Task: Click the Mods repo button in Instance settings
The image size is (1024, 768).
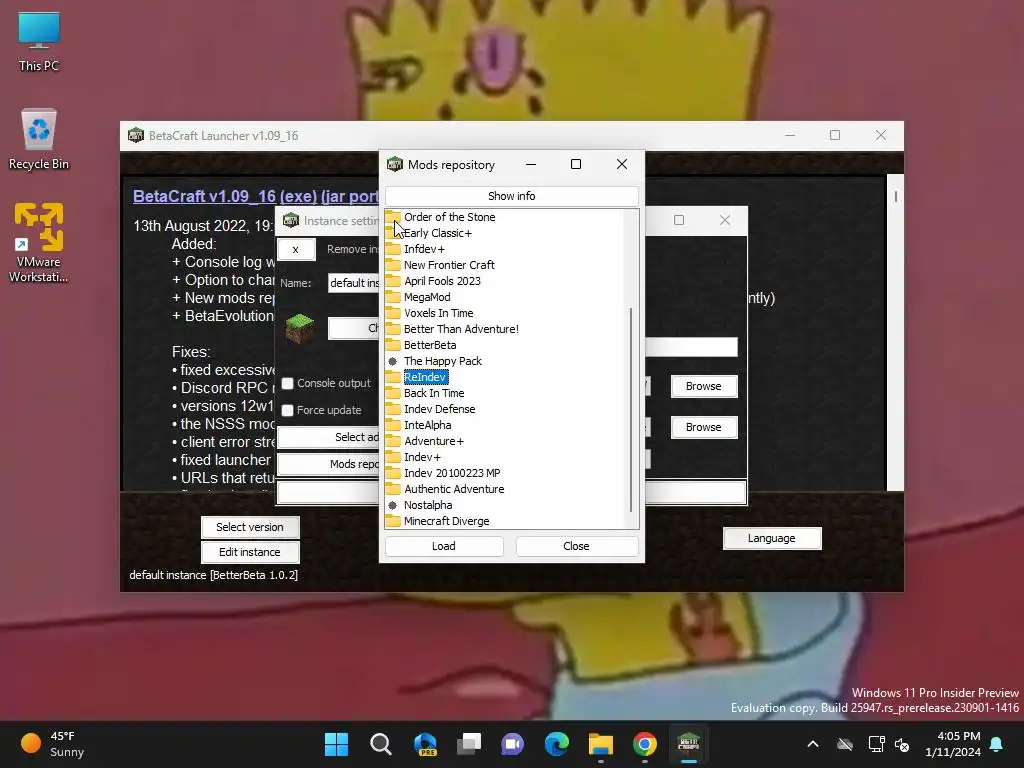Action: (x=328, y=464)
